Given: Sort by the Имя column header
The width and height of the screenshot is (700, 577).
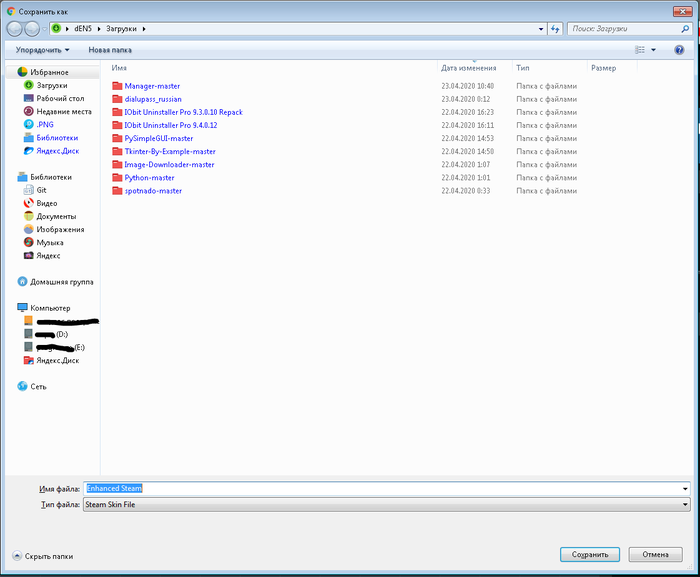Looking at the screenshot, I should 119,68.
